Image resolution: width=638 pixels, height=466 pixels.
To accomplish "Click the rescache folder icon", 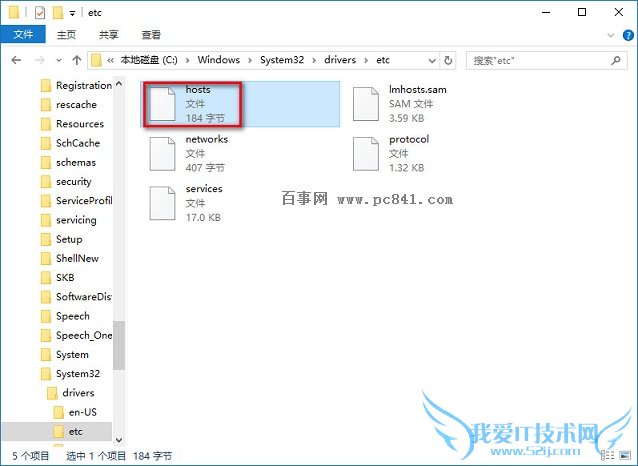I will [46, 105].
